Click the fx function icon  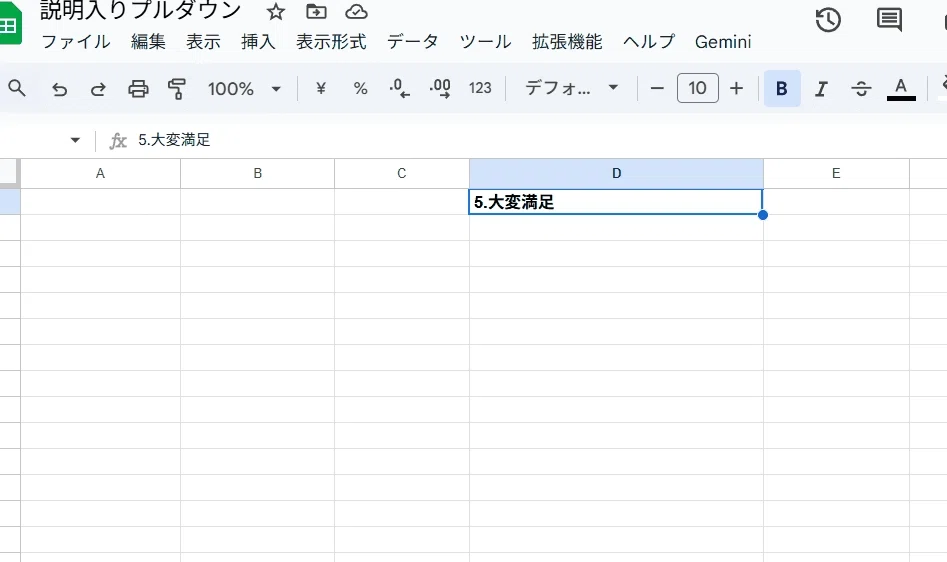[118, 141]
